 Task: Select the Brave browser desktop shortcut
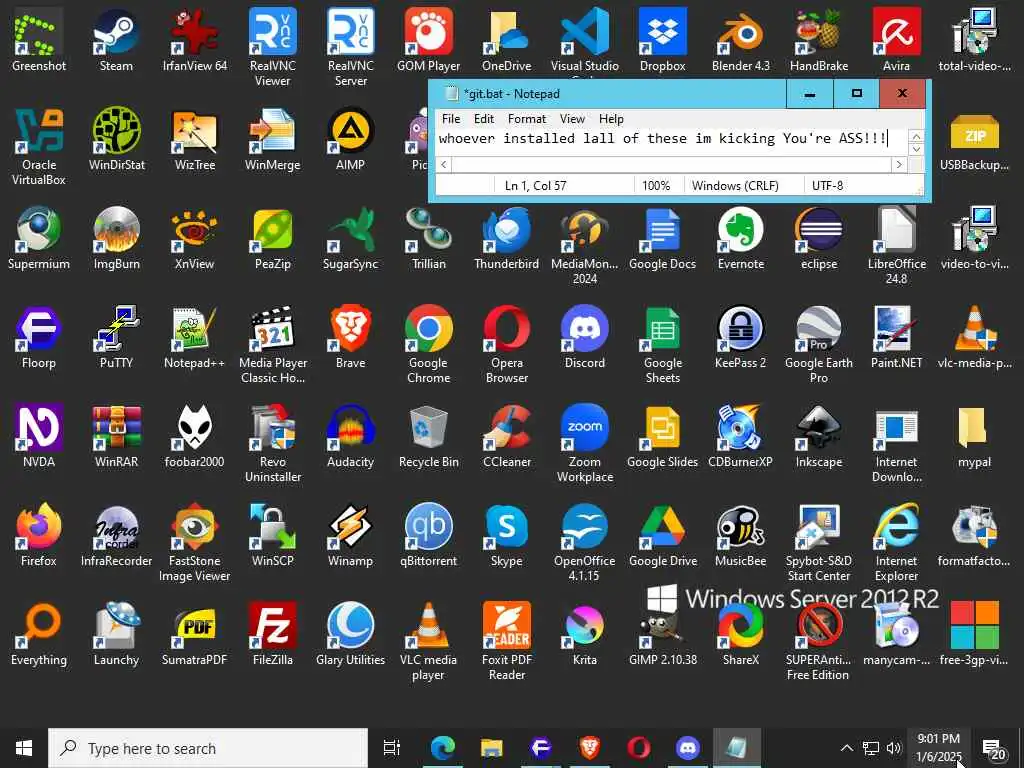pyautogui.click(x=351, y=337)
